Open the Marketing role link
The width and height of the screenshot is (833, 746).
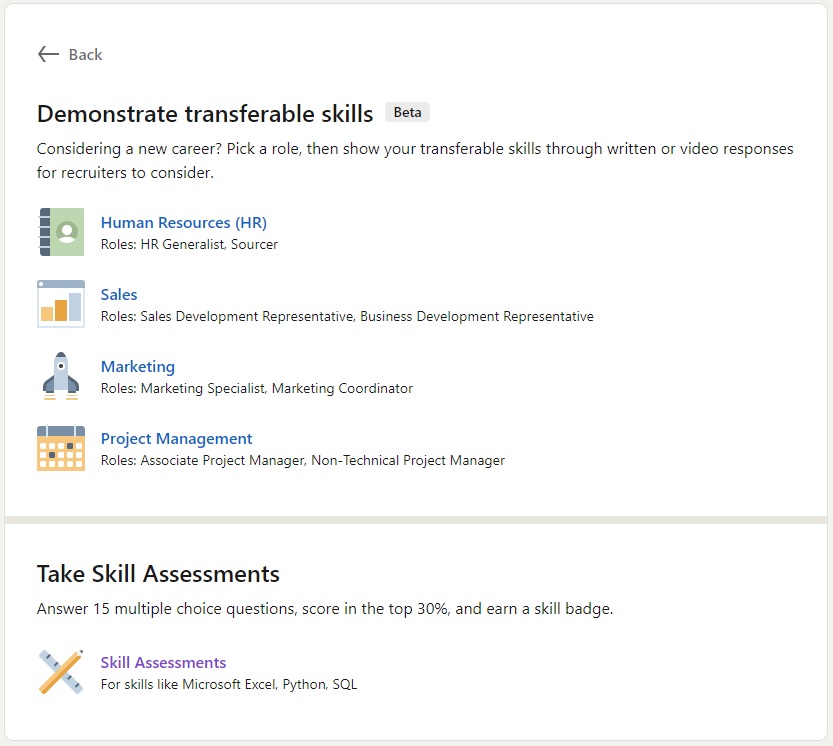point(138,367)
